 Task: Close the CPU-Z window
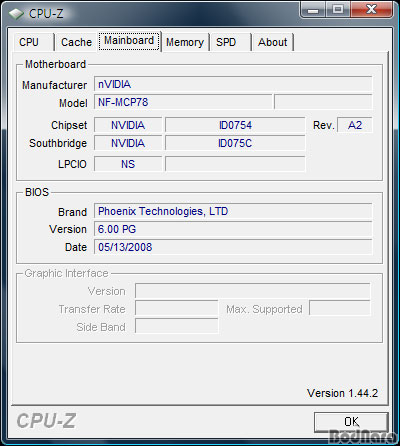pyautogui.click(x=371, y=9)
